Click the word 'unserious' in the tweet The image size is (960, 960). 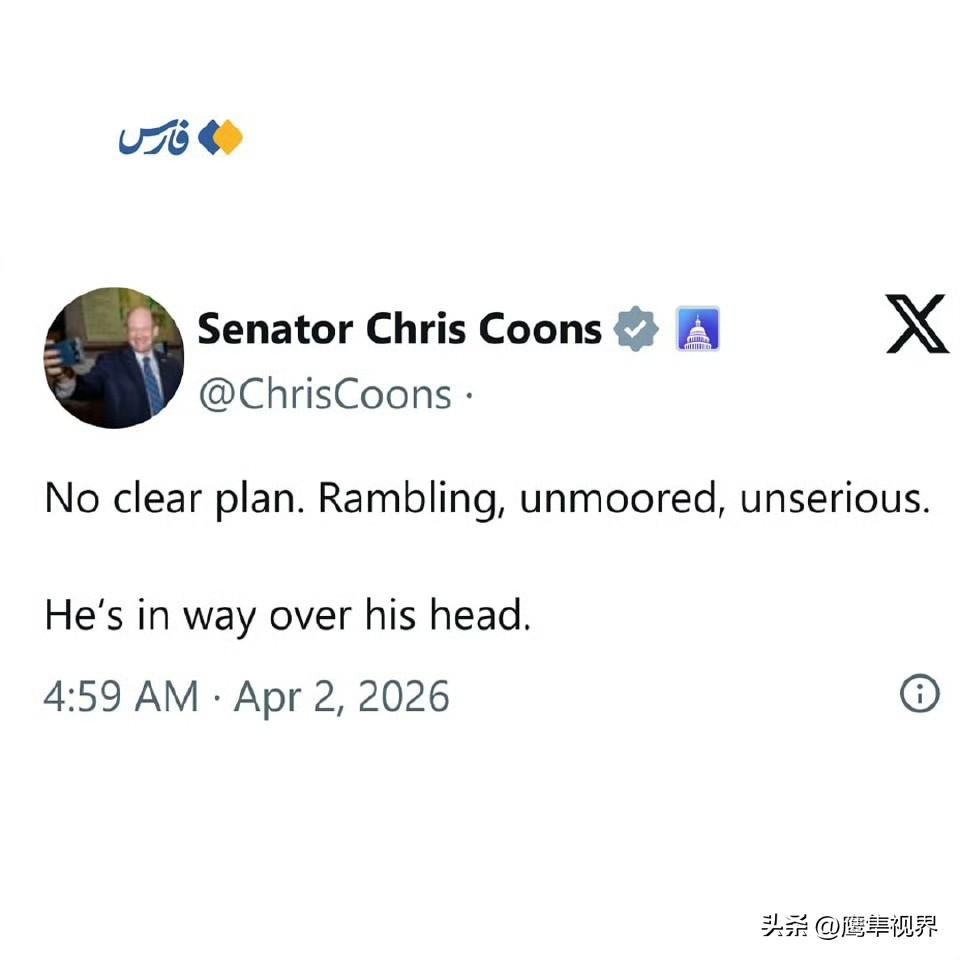(835, 498)
